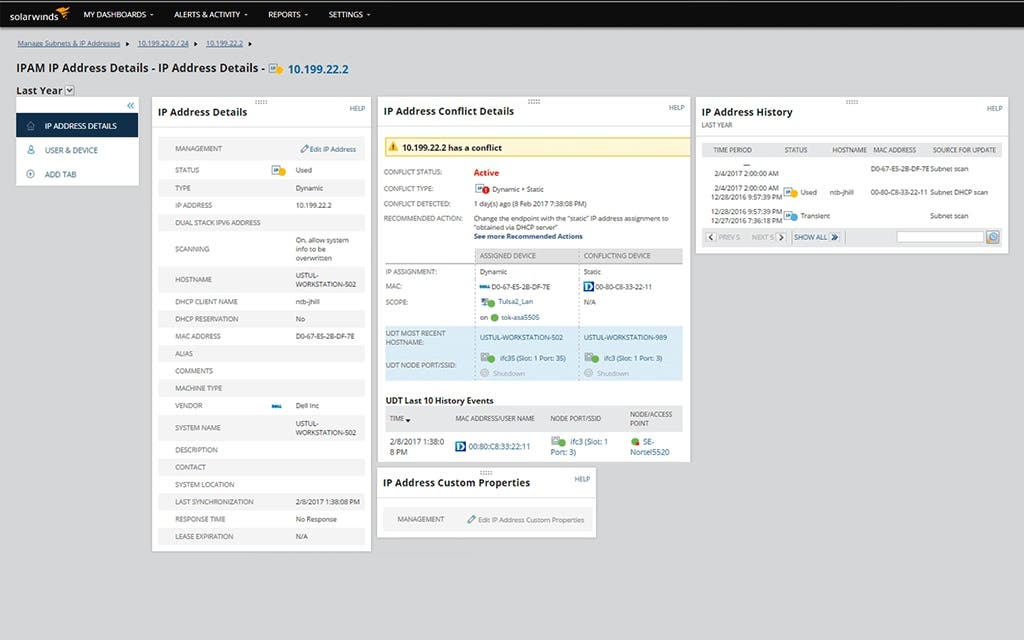The width and height of the screenshot is (1024, 640).
Task: Open the SETTINGS menu
Action: [348, 14]
